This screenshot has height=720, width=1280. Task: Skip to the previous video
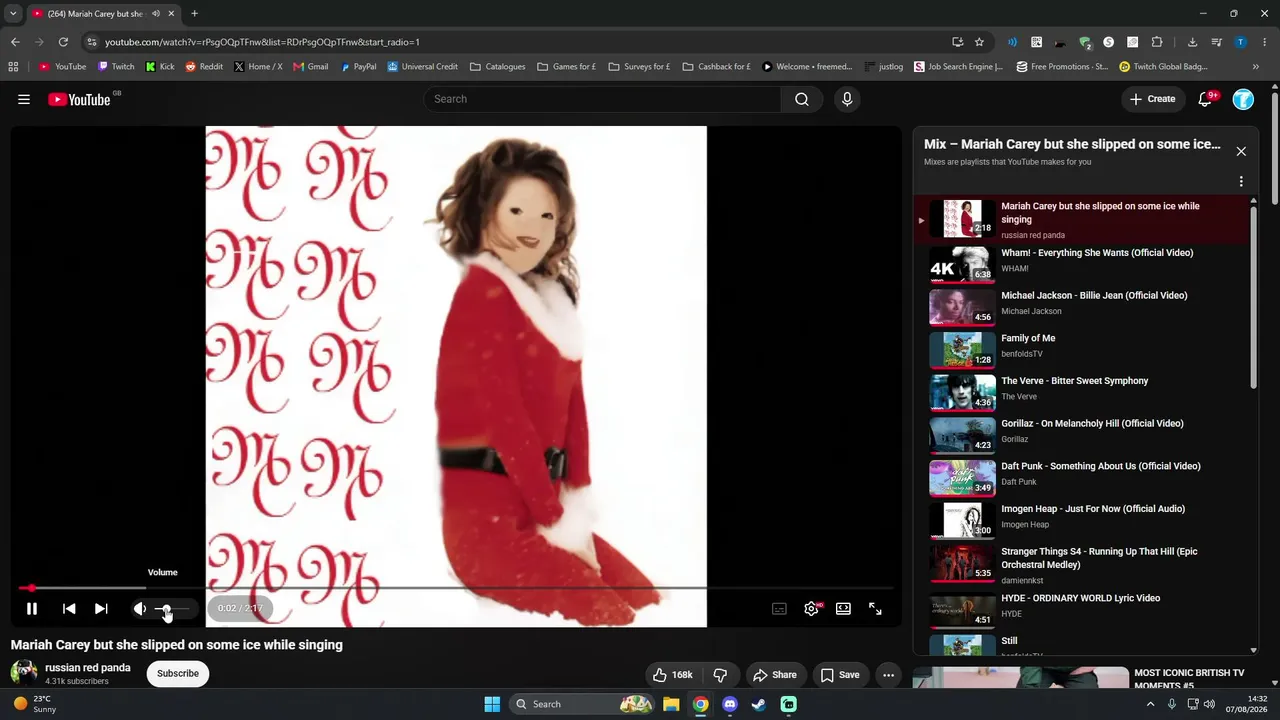tap(69, 608)
